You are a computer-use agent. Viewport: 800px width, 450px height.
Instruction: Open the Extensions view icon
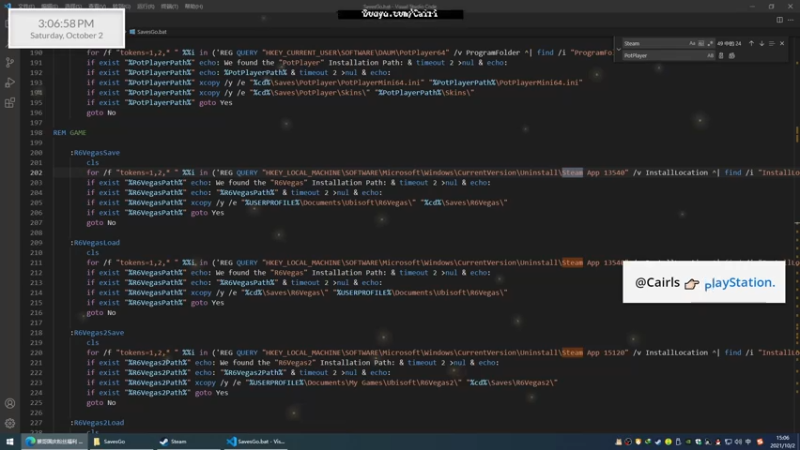tap(10, 103)
